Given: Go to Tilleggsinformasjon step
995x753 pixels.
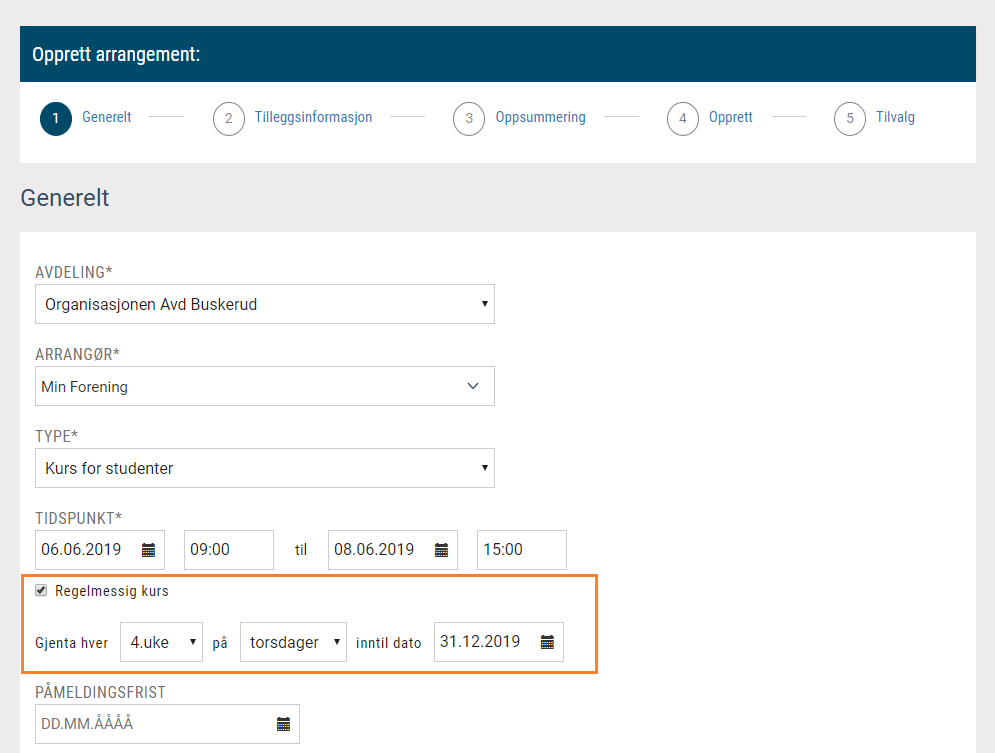Looking at the screenshot, I should coord(313,117).
